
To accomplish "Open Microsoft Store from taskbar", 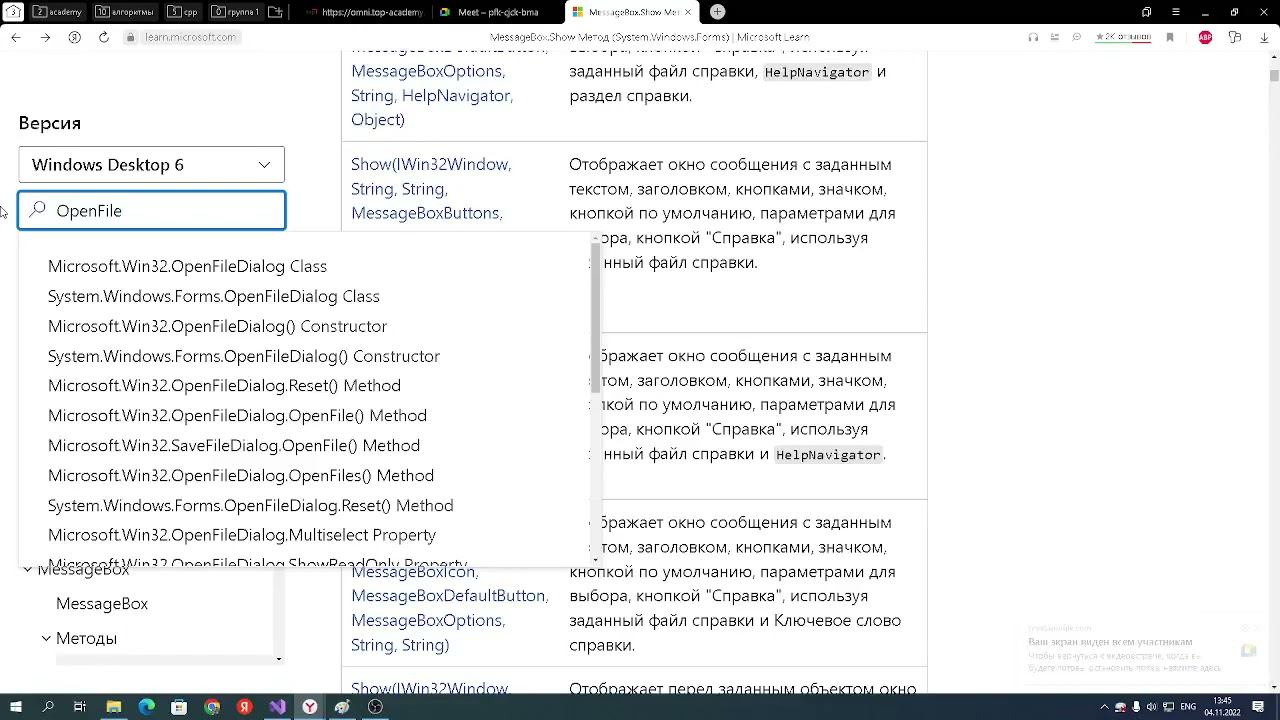I will (x=179, y=707).
